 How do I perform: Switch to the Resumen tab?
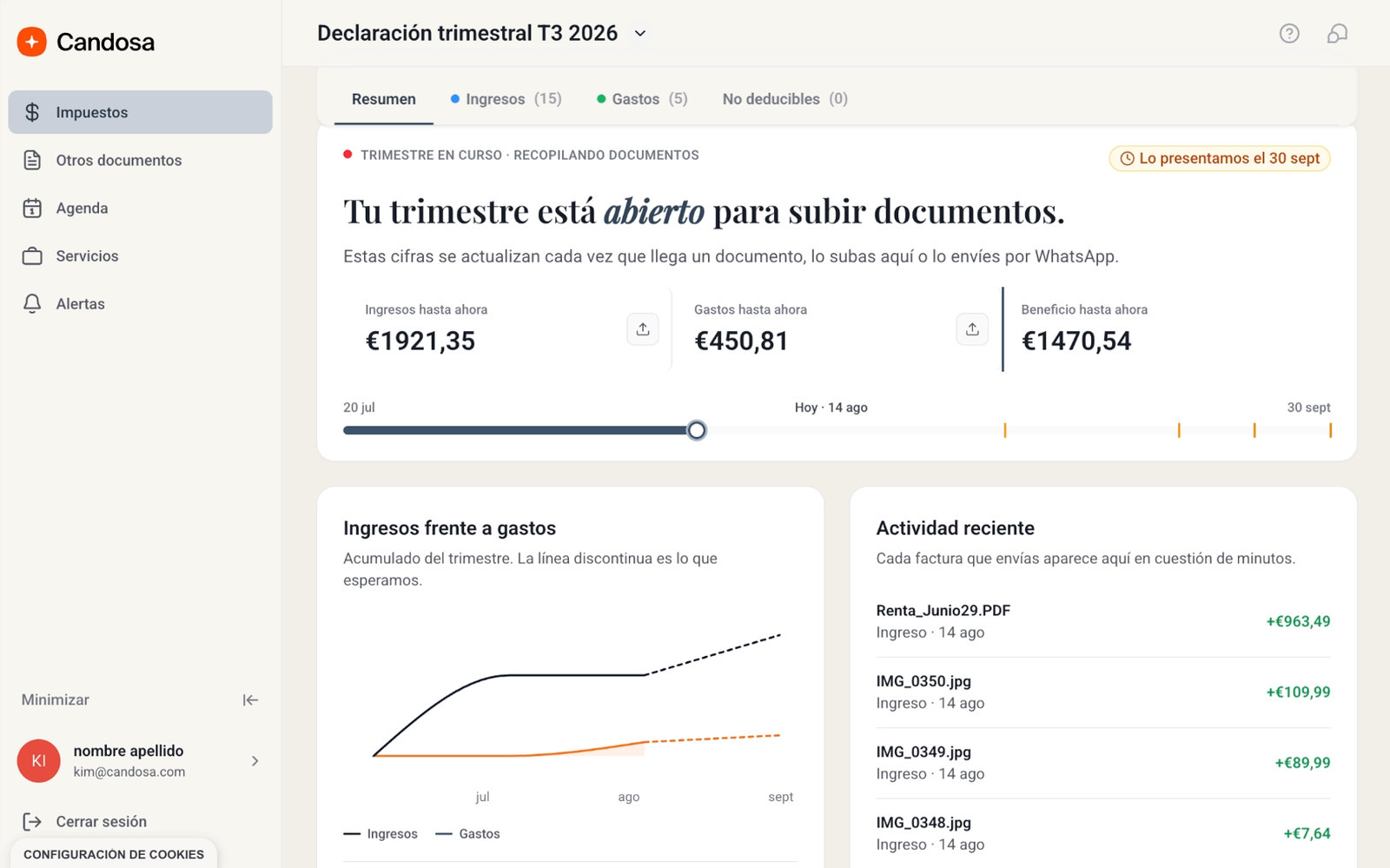tap(384, 99)
